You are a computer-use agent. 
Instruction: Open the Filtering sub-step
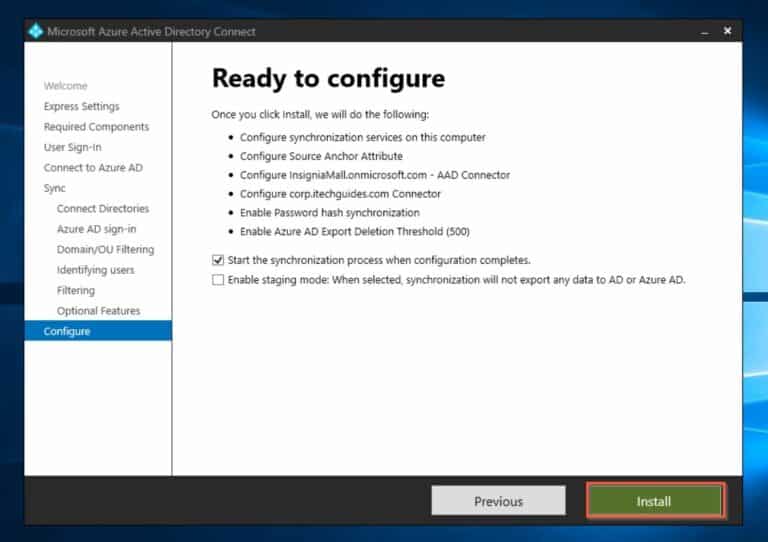pos(76,290)
